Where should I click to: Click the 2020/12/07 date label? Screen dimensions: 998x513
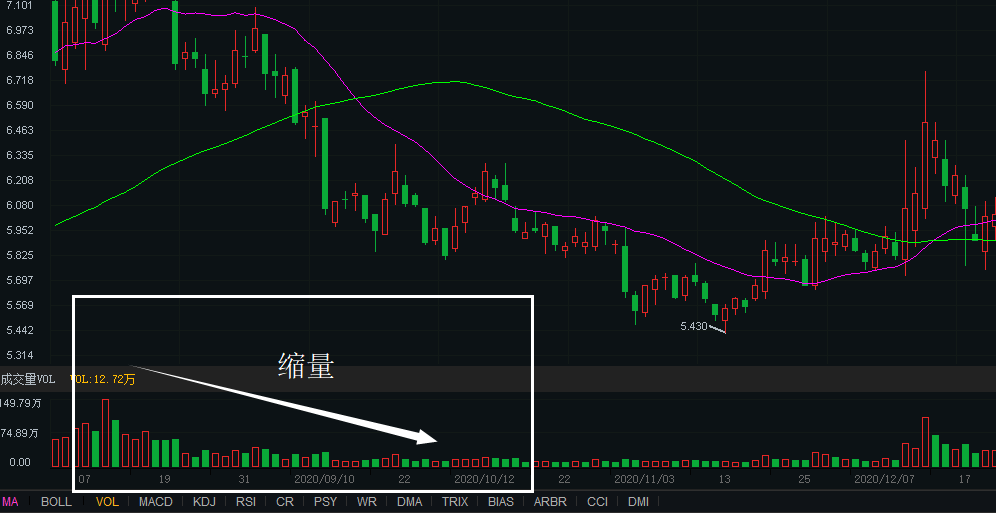click(884, 479)
